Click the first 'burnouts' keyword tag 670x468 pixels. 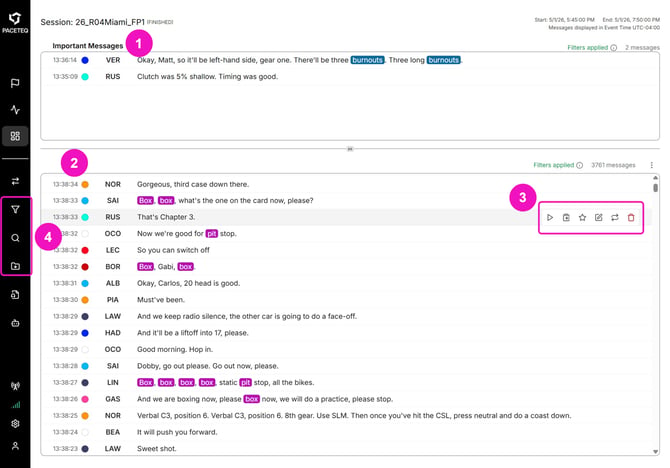point(367,60)
